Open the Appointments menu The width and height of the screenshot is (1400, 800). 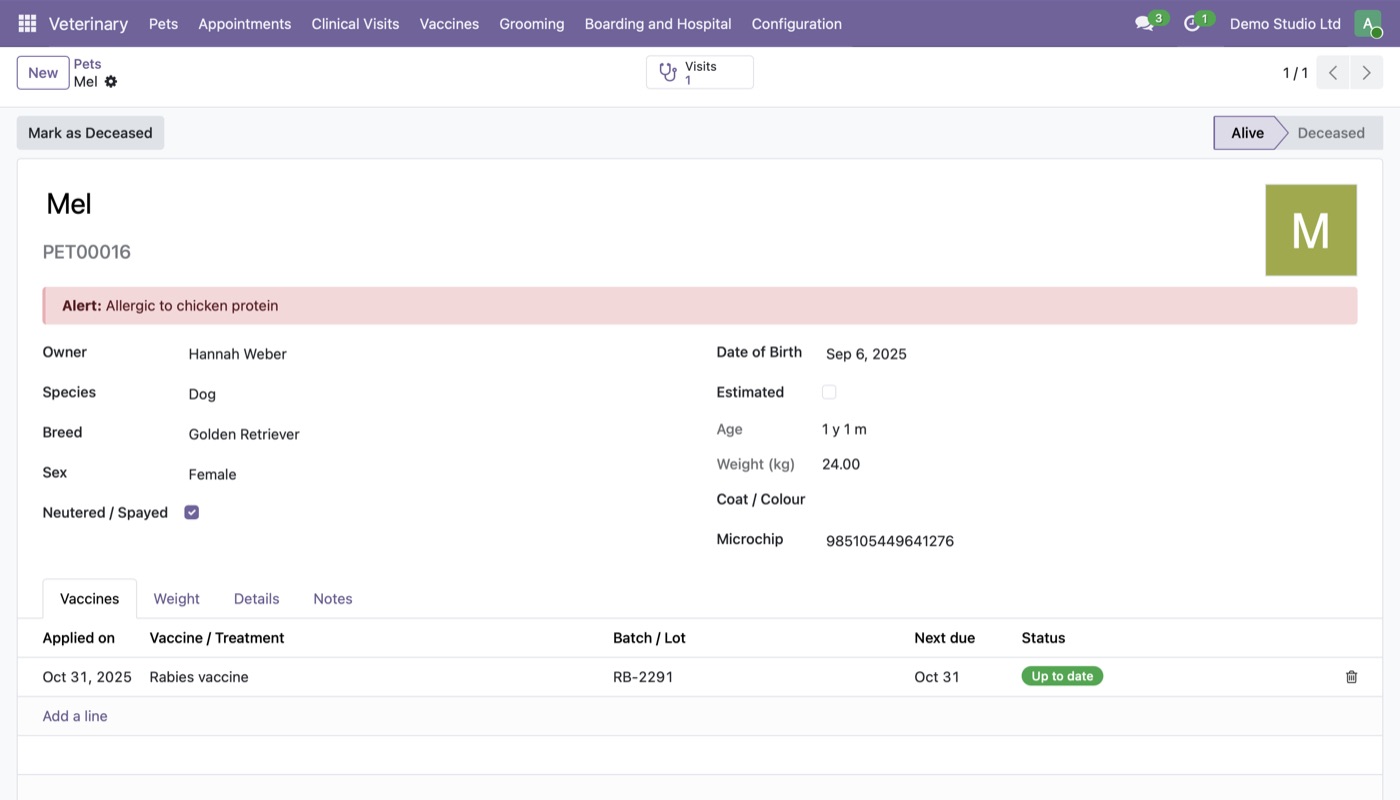click(245, 23)
